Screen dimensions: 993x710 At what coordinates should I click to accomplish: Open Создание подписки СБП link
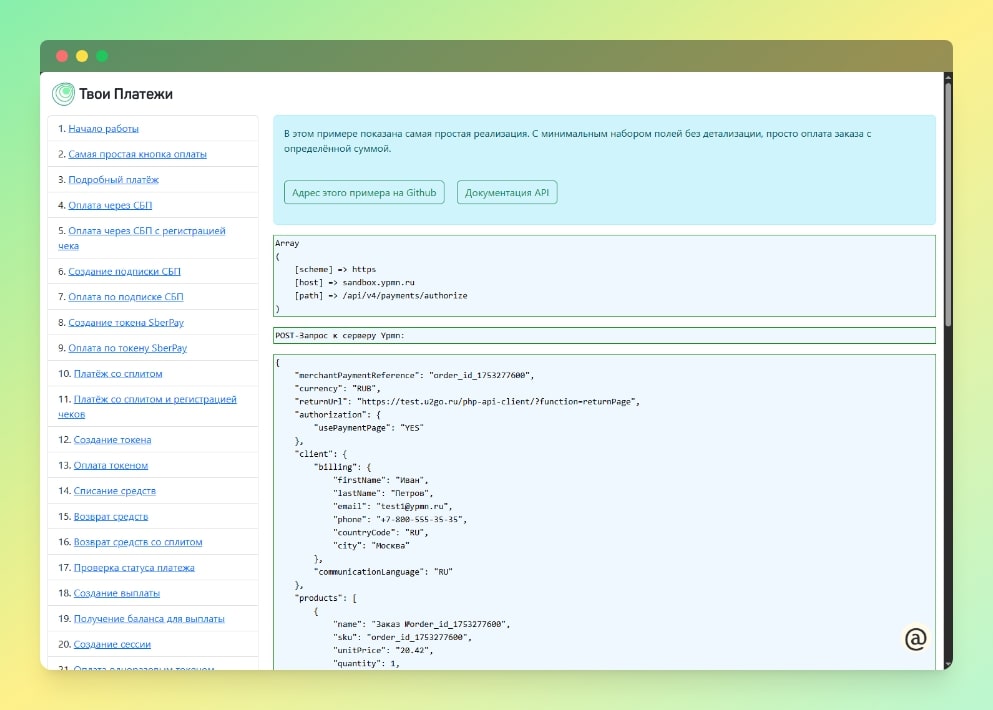coord(124,272)
